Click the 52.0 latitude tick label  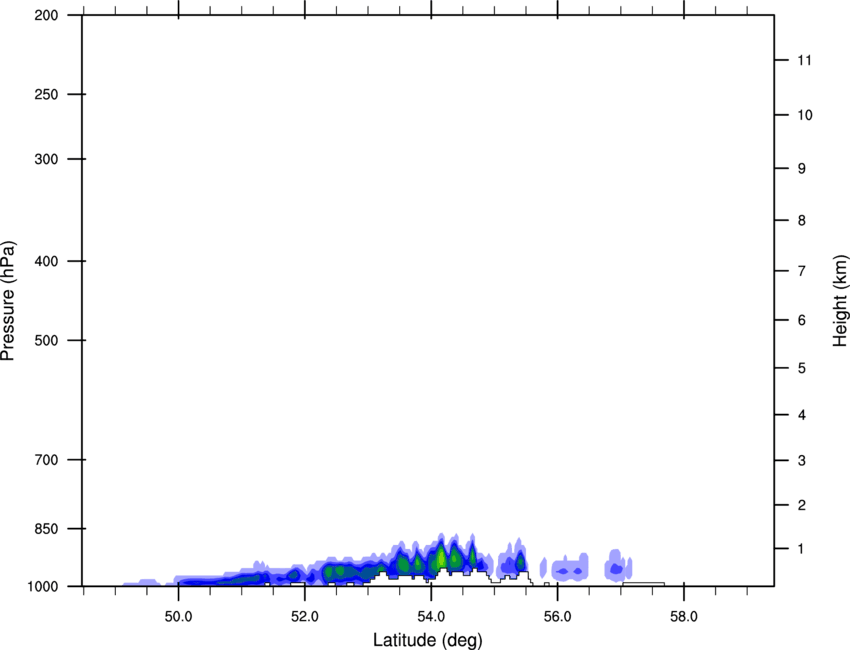pos(305,617)
